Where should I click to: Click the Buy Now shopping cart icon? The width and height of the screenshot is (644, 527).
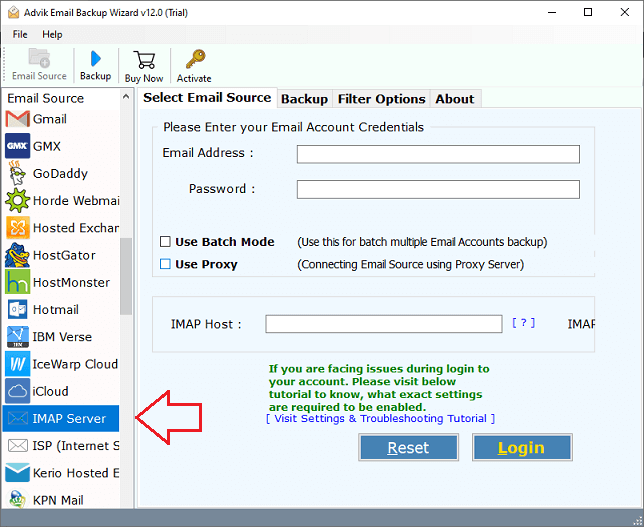pos(144,60)
